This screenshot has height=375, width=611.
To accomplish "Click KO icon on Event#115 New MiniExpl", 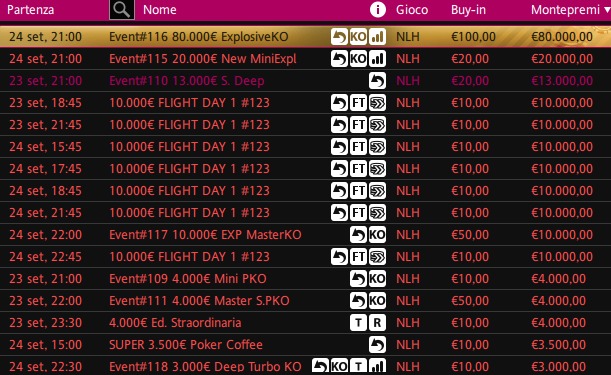I will coord(358,59).
